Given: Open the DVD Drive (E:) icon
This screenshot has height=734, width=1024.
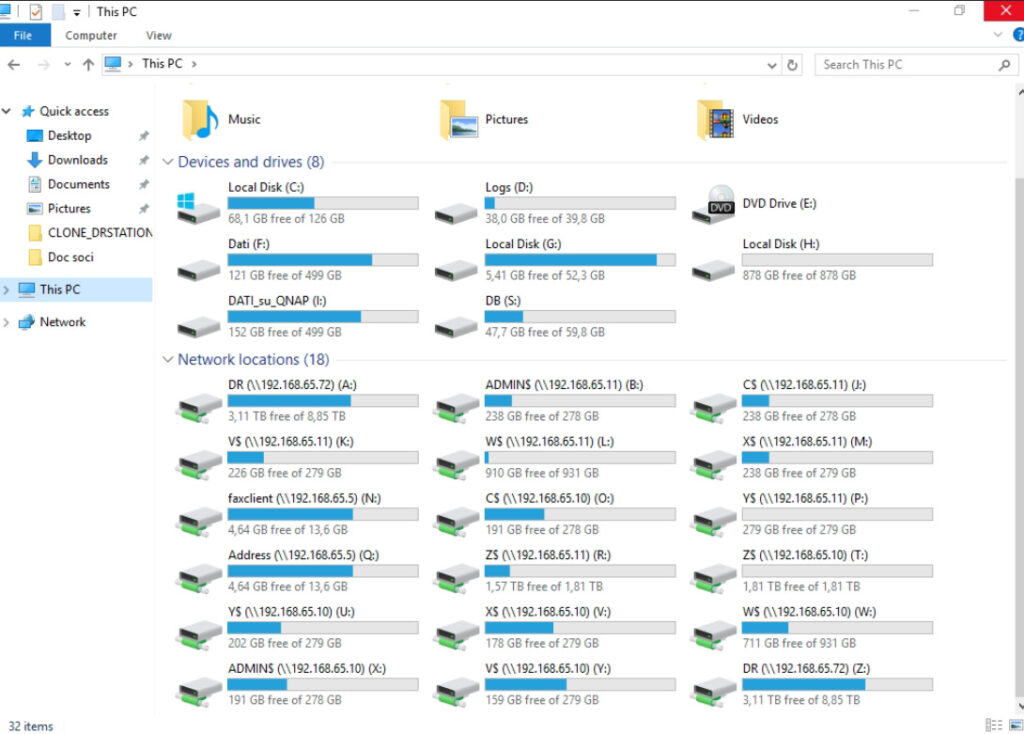Looking at the screenshot, I should (719, 205).
